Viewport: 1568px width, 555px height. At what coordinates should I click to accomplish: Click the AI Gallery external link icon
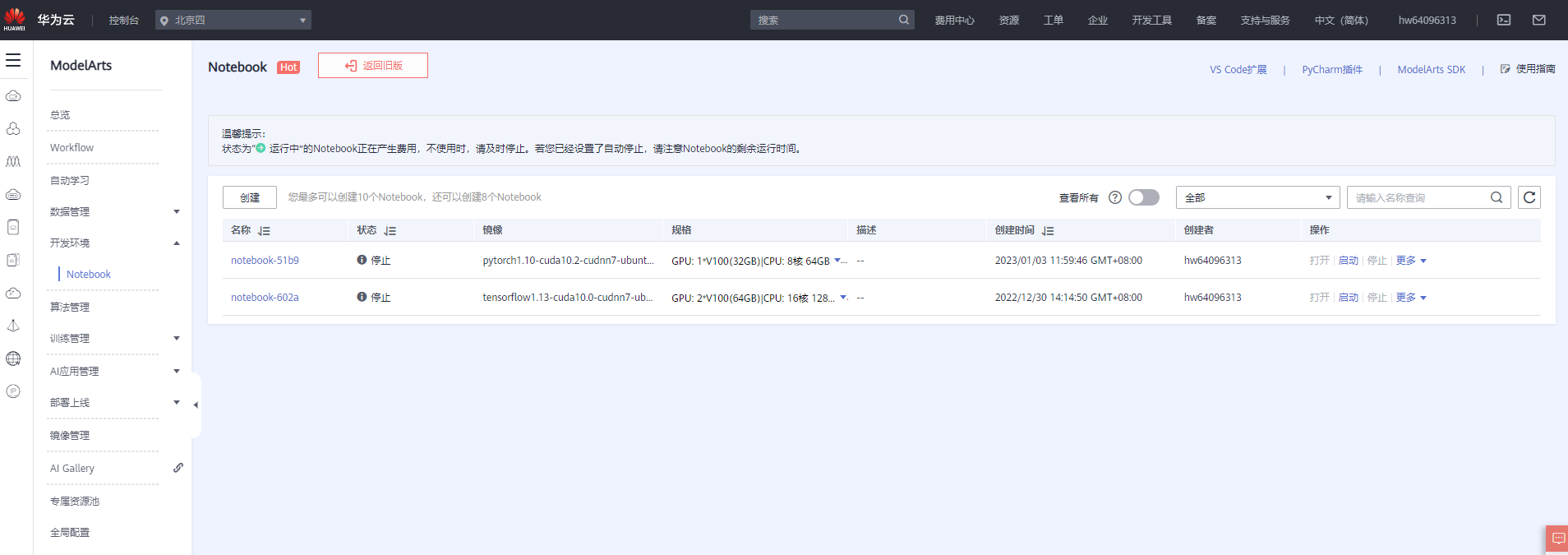point(178,468)
